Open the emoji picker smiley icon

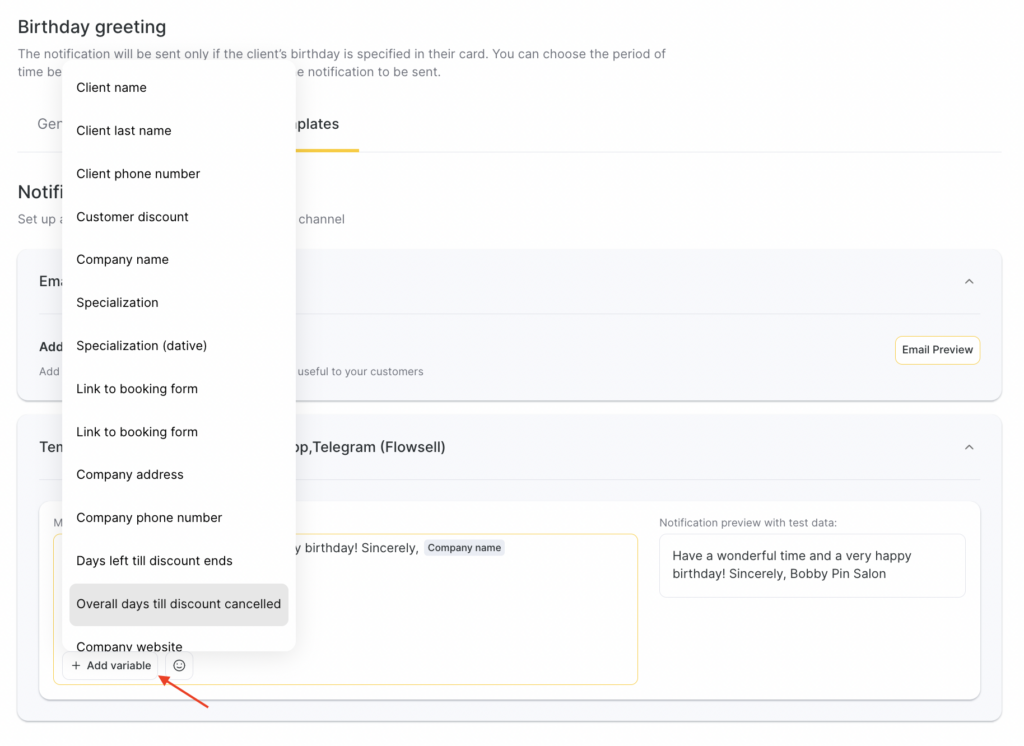[x=179, y=665]
